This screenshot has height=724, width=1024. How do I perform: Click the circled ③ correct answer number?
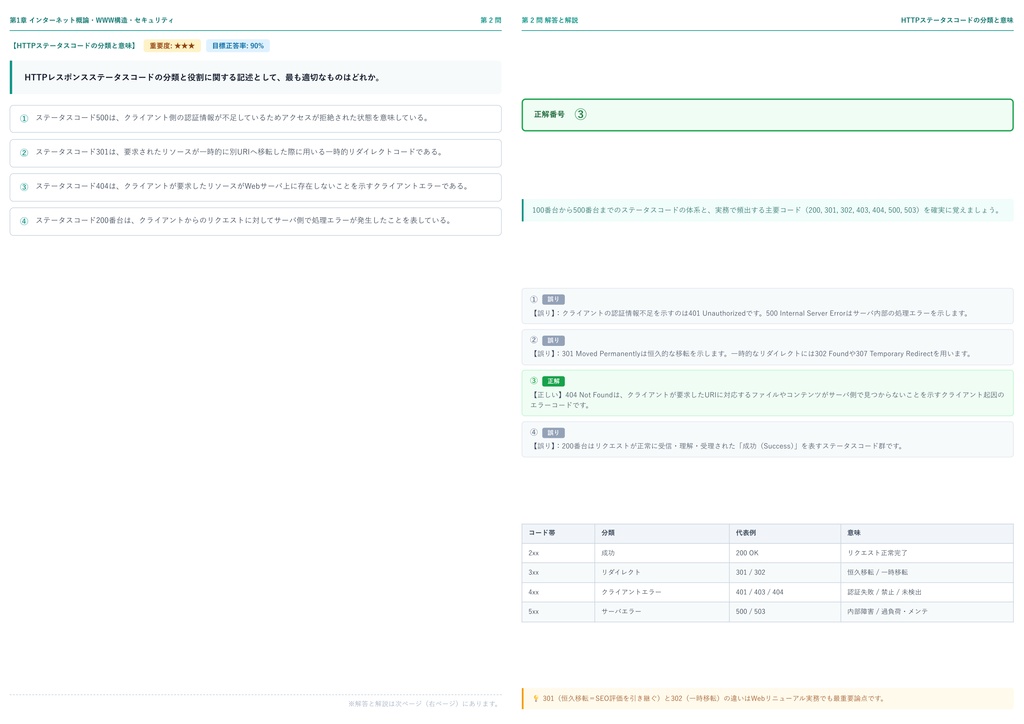[x=581, y=114]
